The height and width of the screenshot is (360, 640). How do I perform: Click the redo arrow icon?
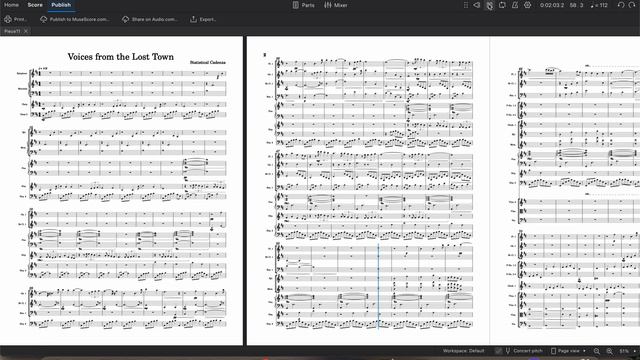pyautogui.click(x=633, y=5)
